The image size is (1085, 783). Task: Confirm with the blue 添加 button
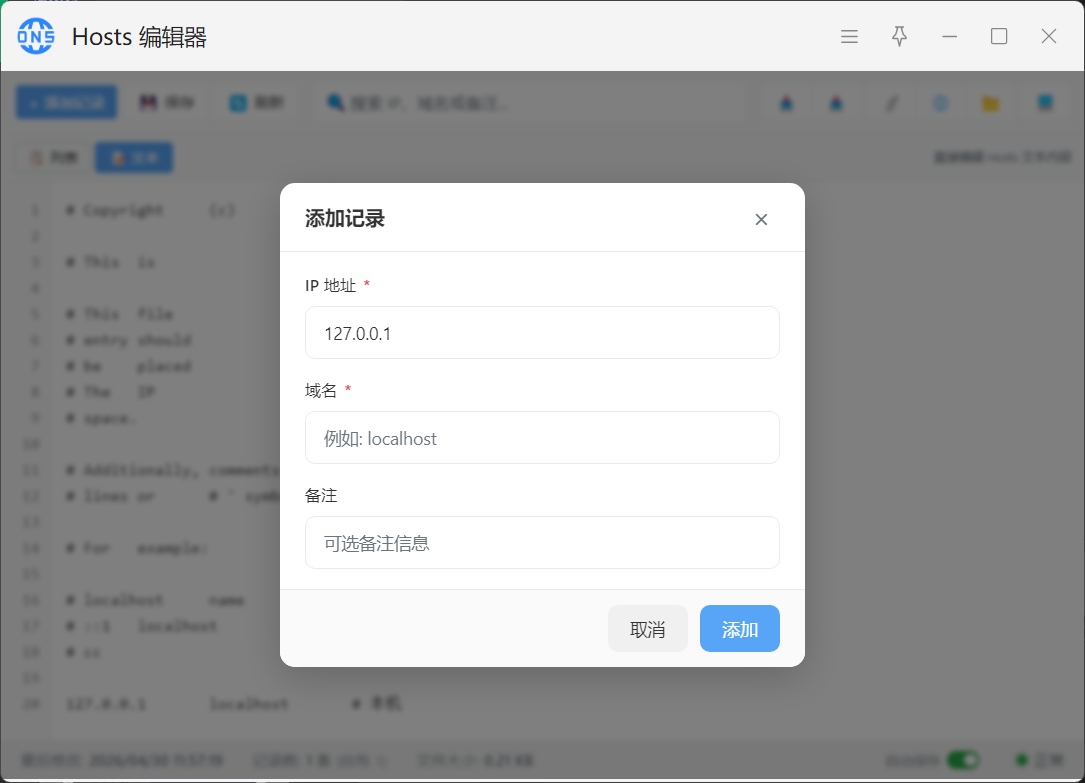click(x=740, y=629)
